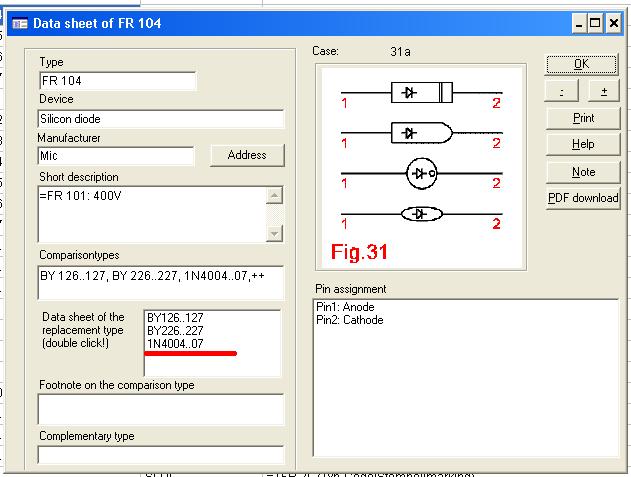Select BY126..127 replacement type

pyautogui.click(x=174, y=316)
